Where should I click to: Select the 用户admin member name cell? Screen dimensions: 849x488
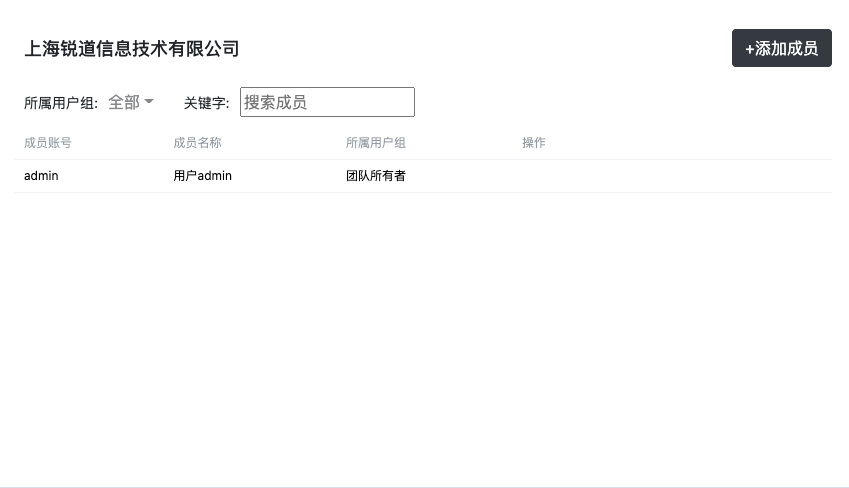pyautogui.click(x=202, y=176)
